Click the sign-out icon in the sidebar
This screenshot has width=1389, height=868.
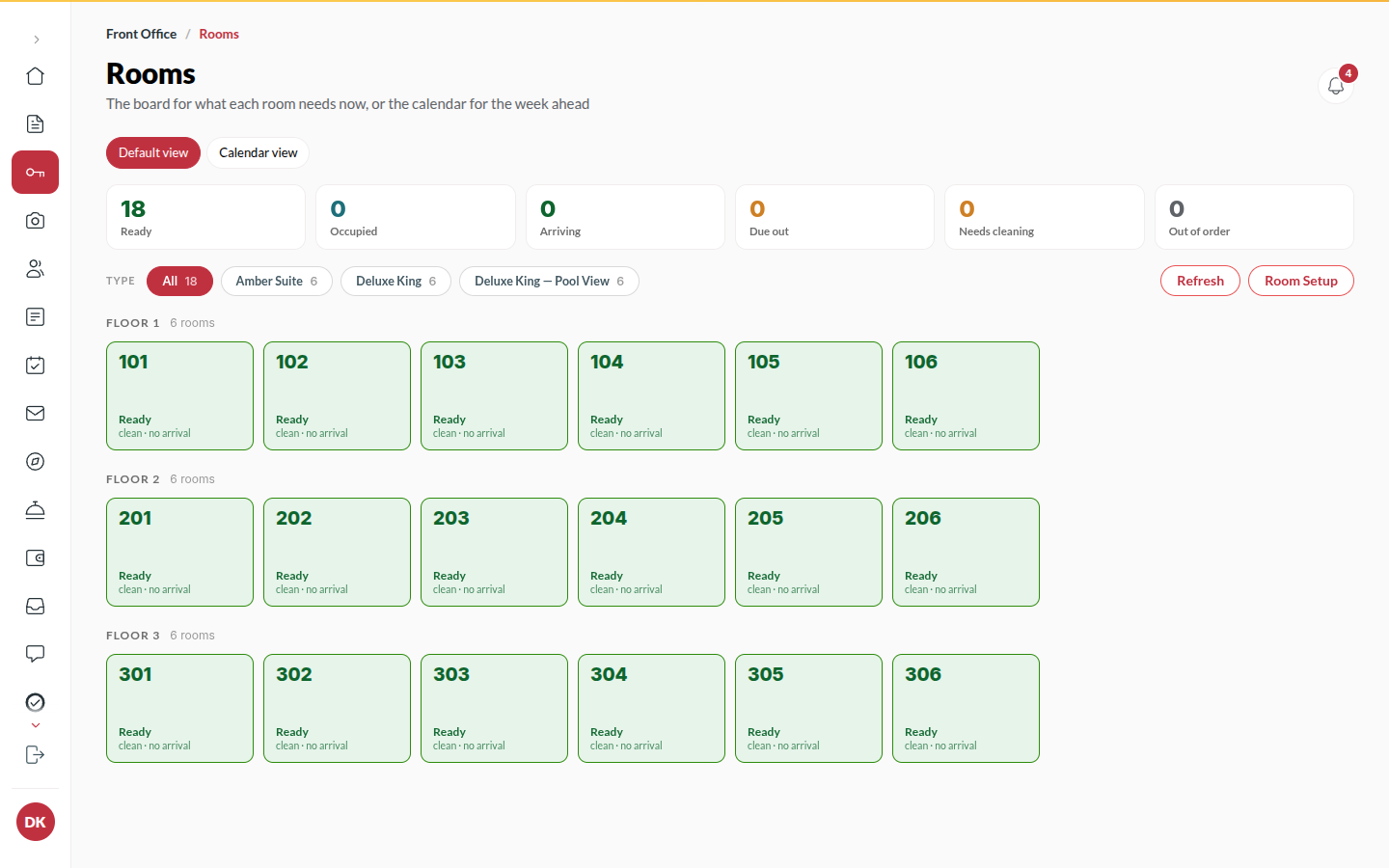pyautogui.click(x=36, y=754)
